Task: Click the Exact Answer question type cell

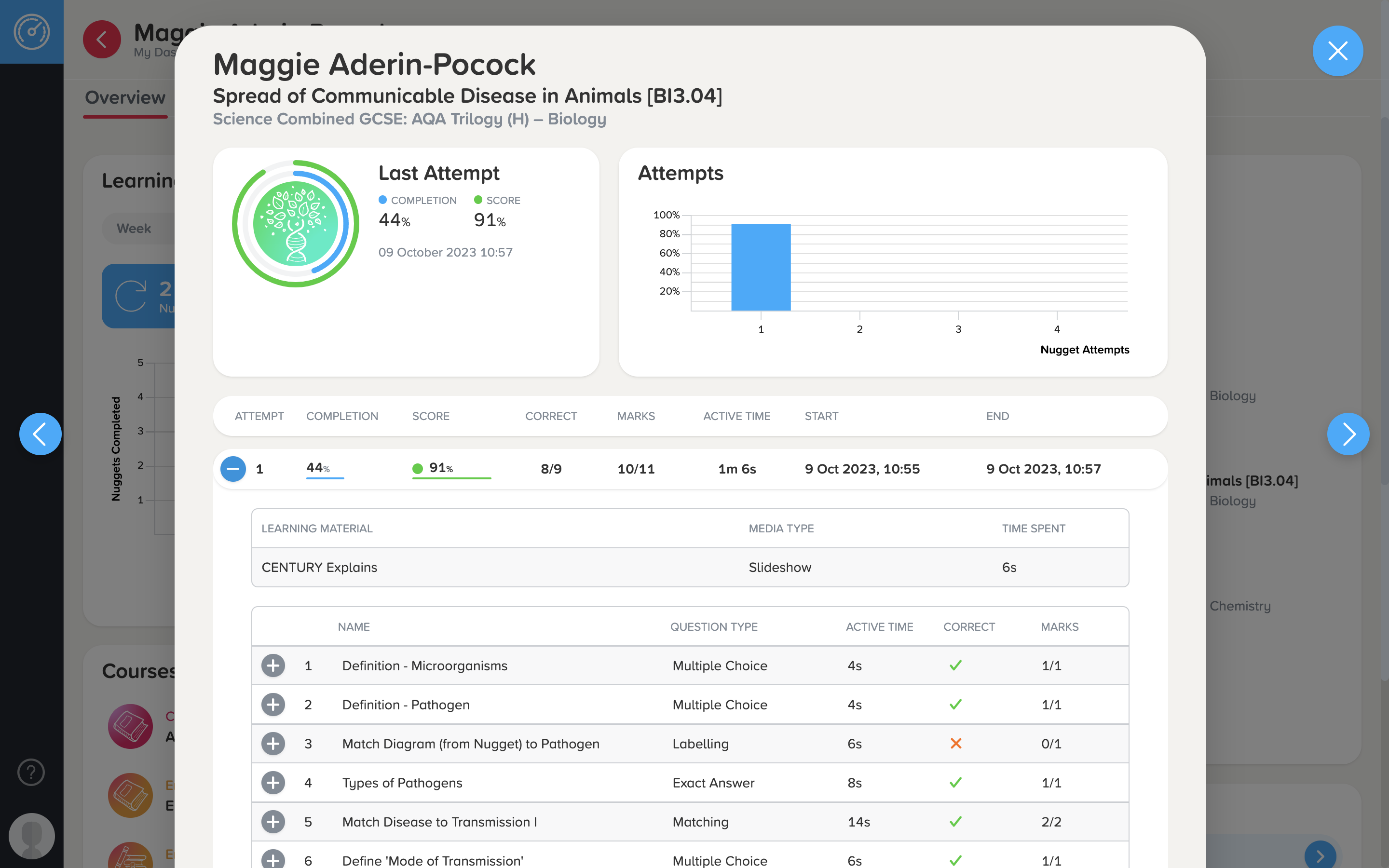Action: (x=713, y=783)
